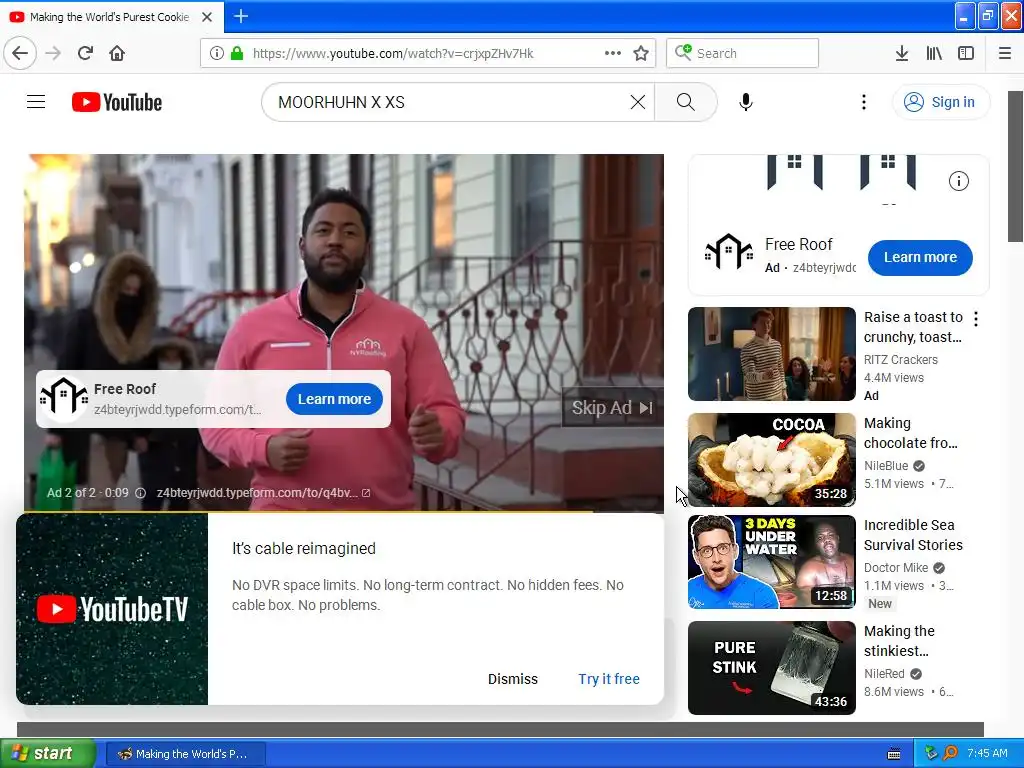1024x768 pixels.
Task: Open Making chocolate COCOA thumbnail
Action: [x=771, y=460]
